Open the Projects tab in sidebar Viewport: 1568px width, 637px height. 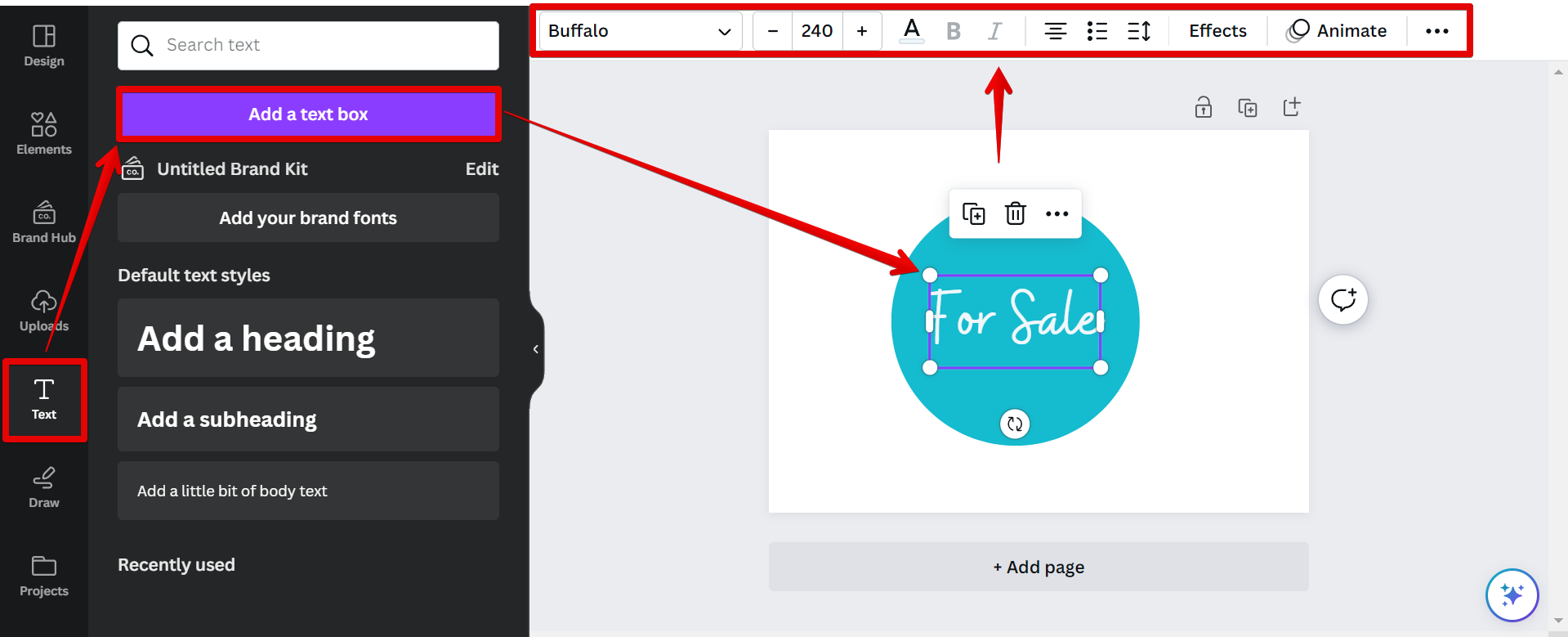44,576
